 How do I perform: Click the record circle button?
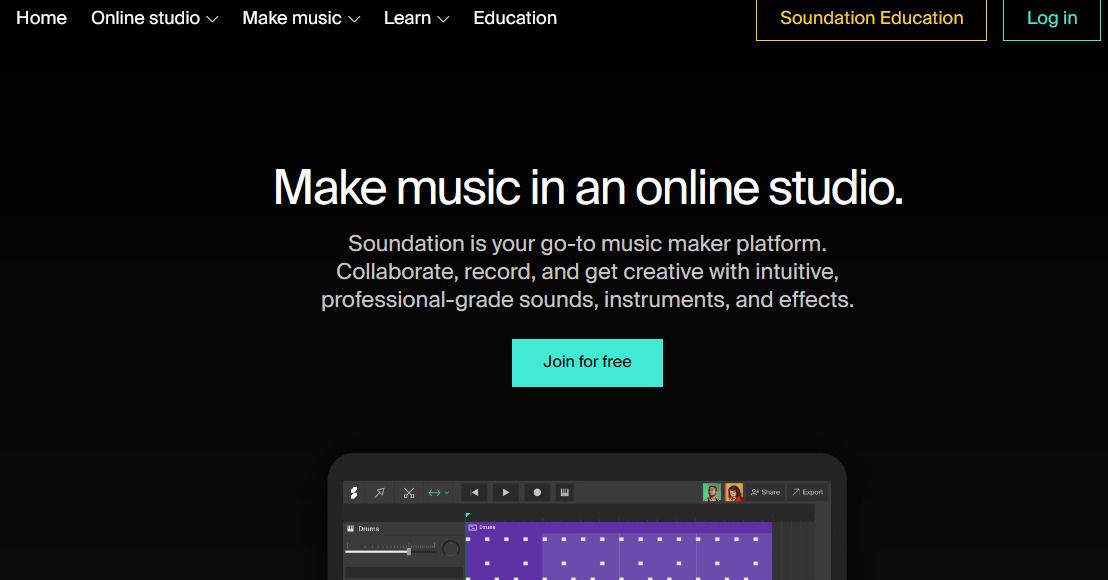[537, 492]
